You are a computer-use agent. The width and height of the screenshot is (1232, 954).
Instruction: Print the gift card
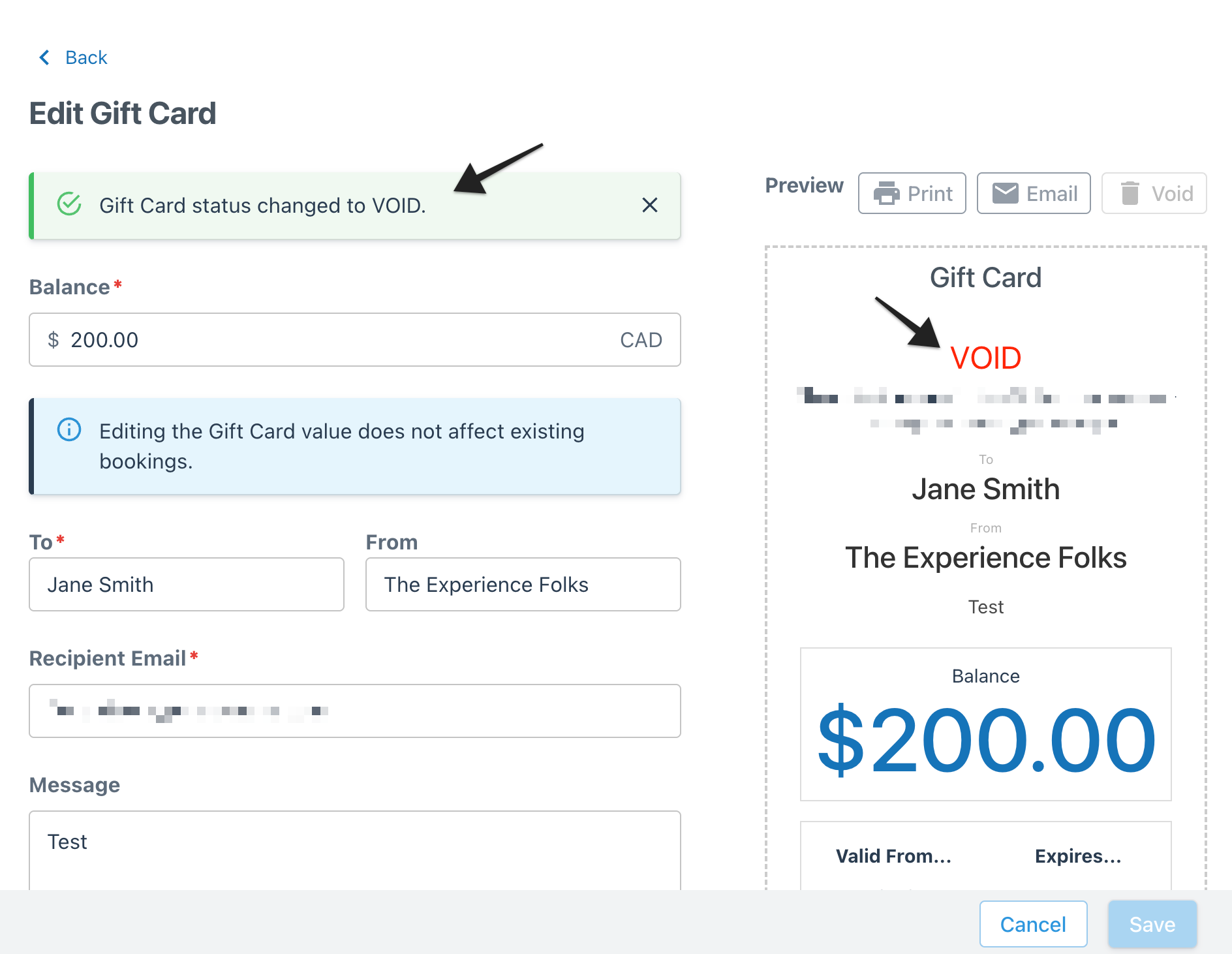pos(912,193)
